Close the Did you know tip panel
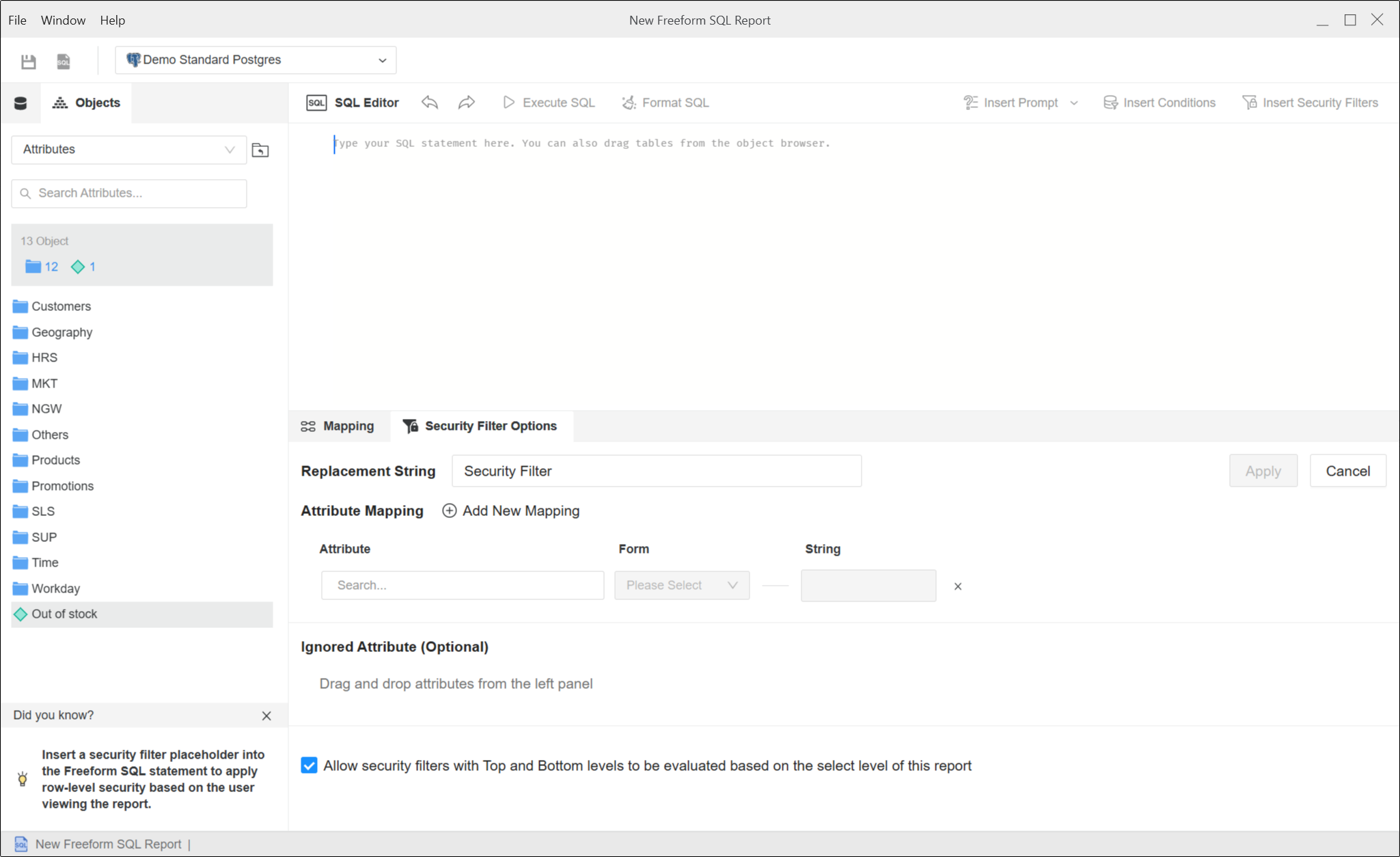 [x=266, y=716]
